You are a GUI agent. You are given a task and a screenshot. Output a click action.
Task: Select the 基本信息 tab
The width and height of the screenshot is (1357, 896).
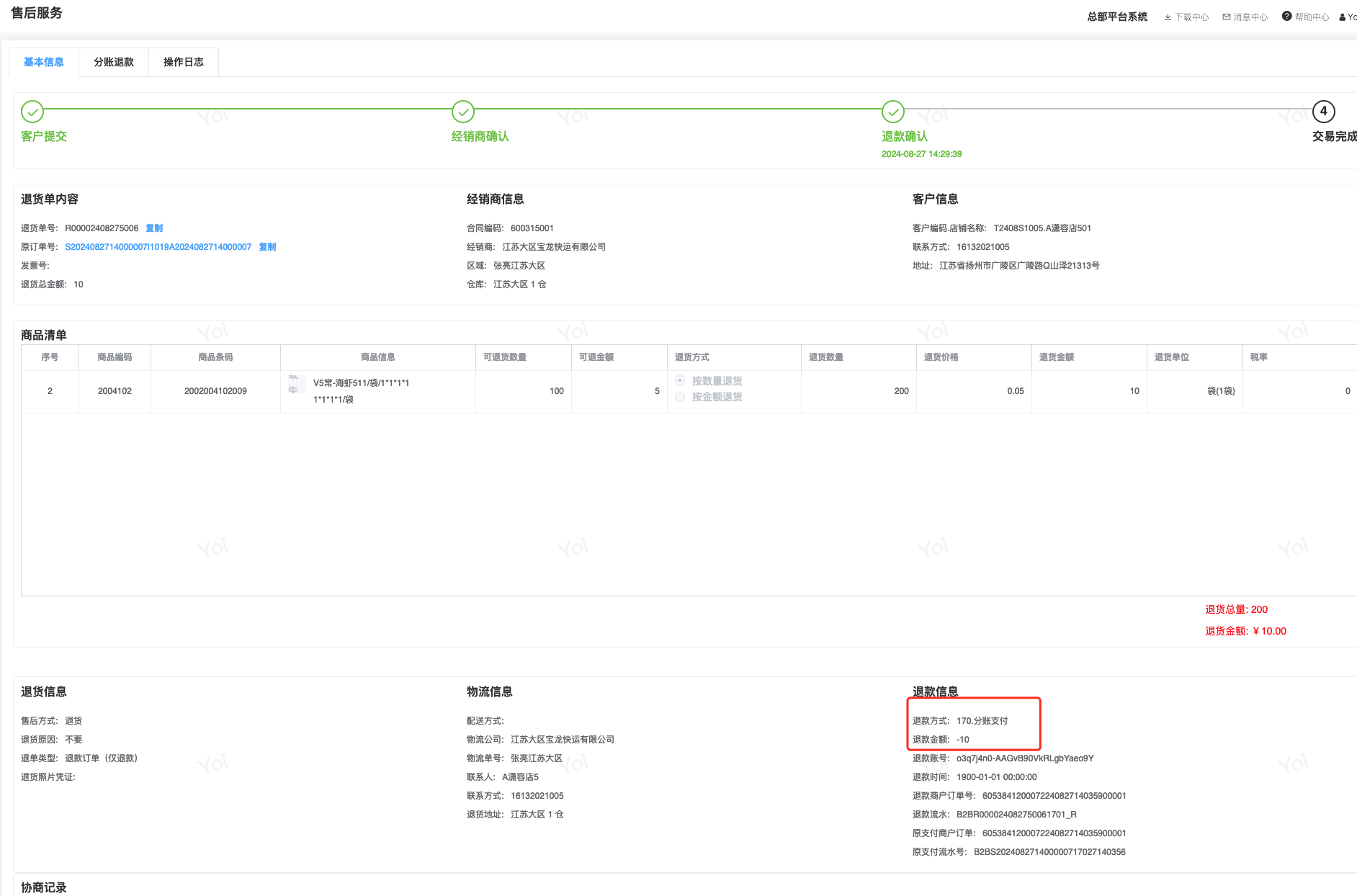click(44, 62)
